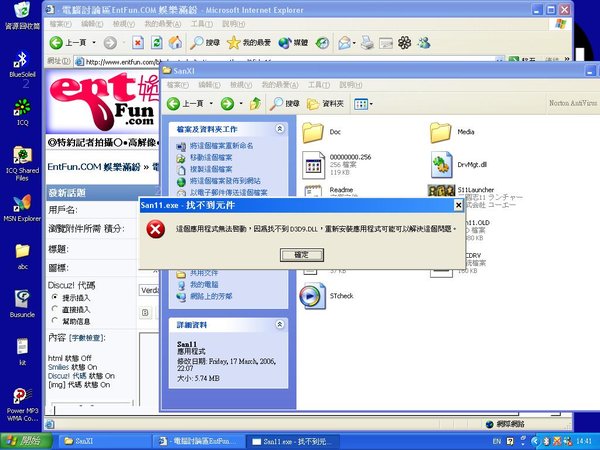Open the font dropdown starting with Verd
The image size is (600, 450).
[x=149, y=290]
